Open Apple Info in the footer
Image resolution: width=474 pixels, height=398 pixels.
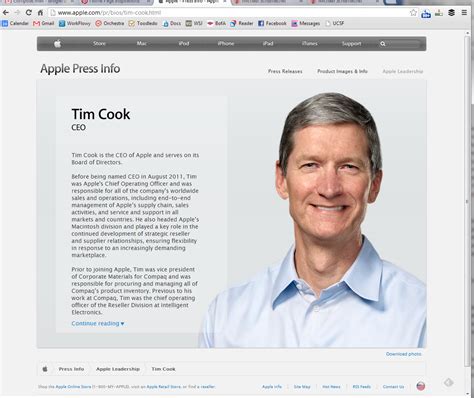272,387
